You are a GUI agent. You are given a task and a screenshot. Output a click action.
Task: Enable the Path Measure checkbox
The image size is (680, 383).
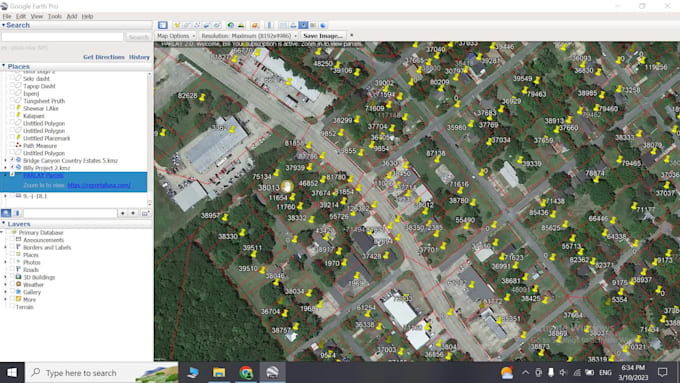pyautogui.click(x=12, y=145)
